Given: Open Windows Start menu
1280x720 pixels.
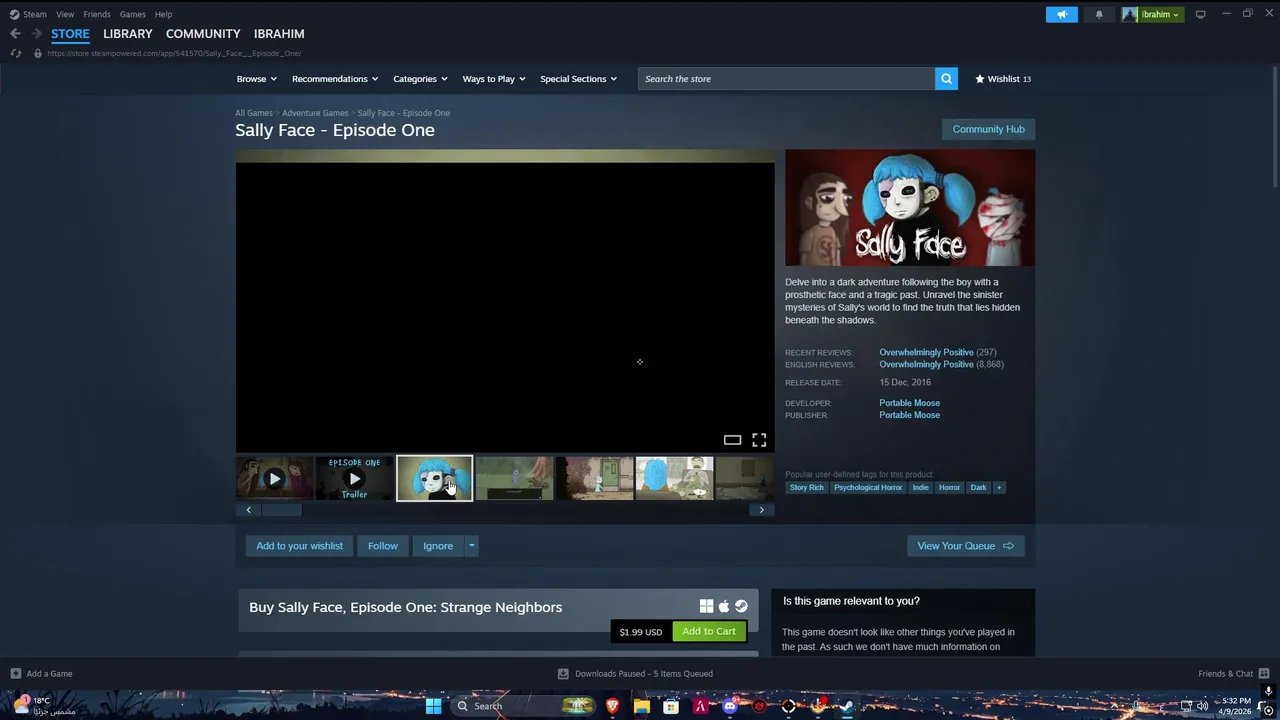Looking at the screenshot, I should [x=433, y=706].
